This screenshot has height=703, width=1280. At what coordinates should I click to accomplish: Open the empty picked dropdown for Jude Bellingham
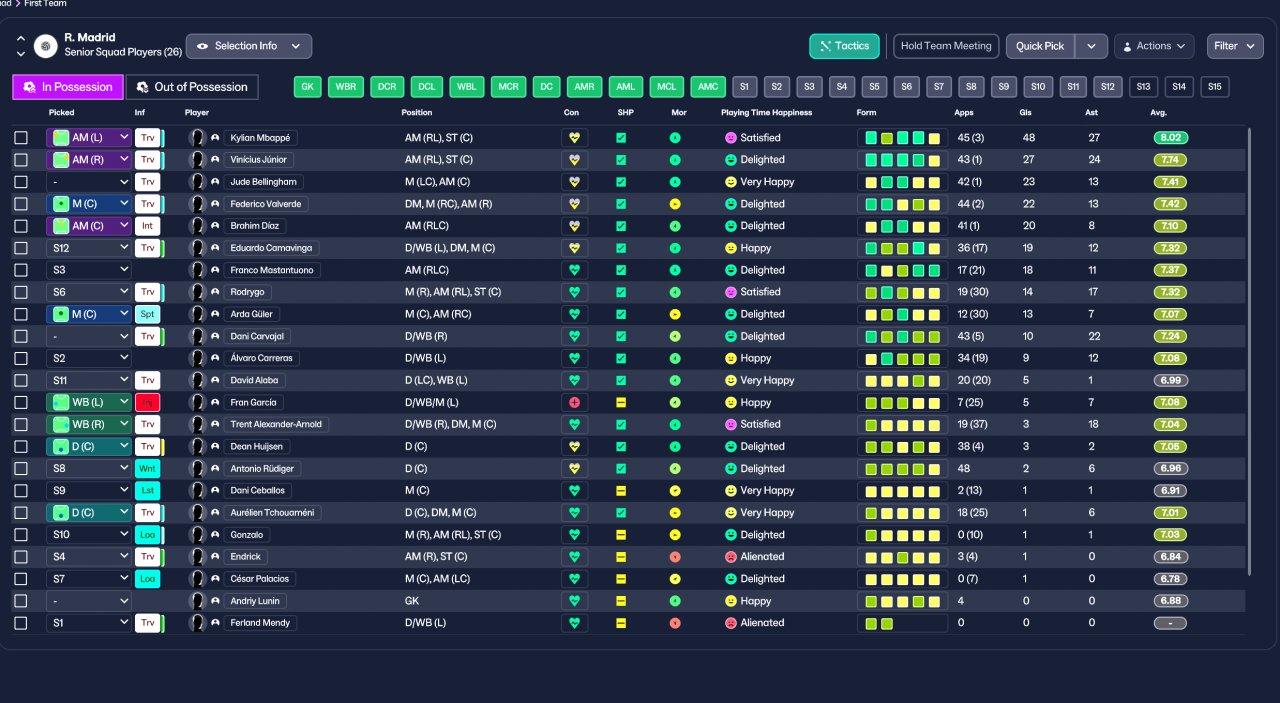coord(89,182)
